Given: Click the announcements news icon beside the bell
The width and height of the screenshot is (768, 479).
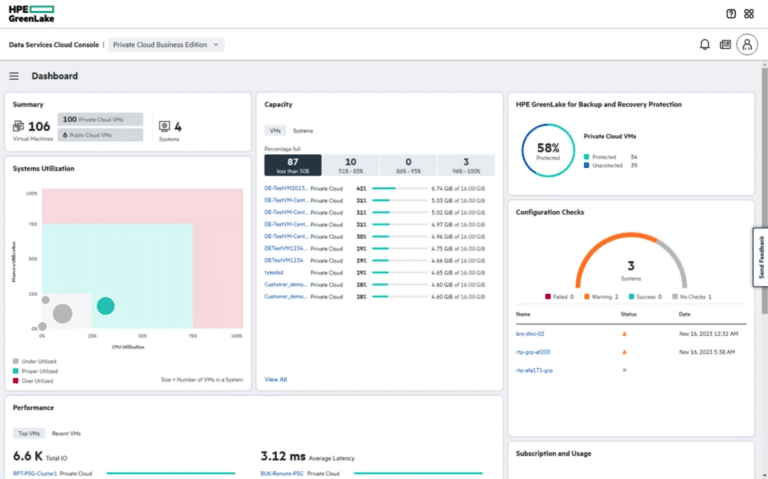Looking at the screenshot, I should coord(725,45).
